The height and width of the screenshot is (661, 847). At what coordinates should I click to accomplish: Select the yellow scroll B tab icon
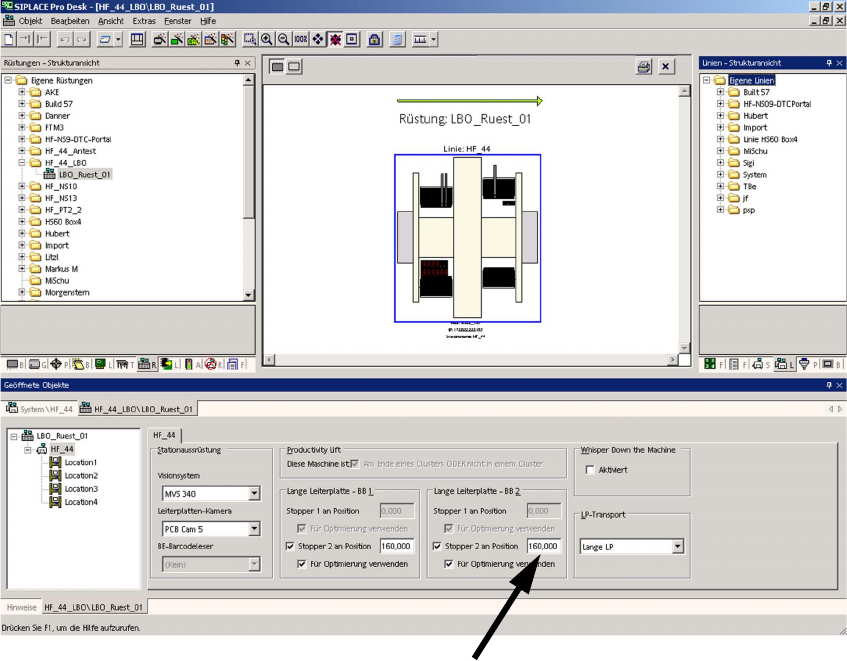tap(81, 365)
